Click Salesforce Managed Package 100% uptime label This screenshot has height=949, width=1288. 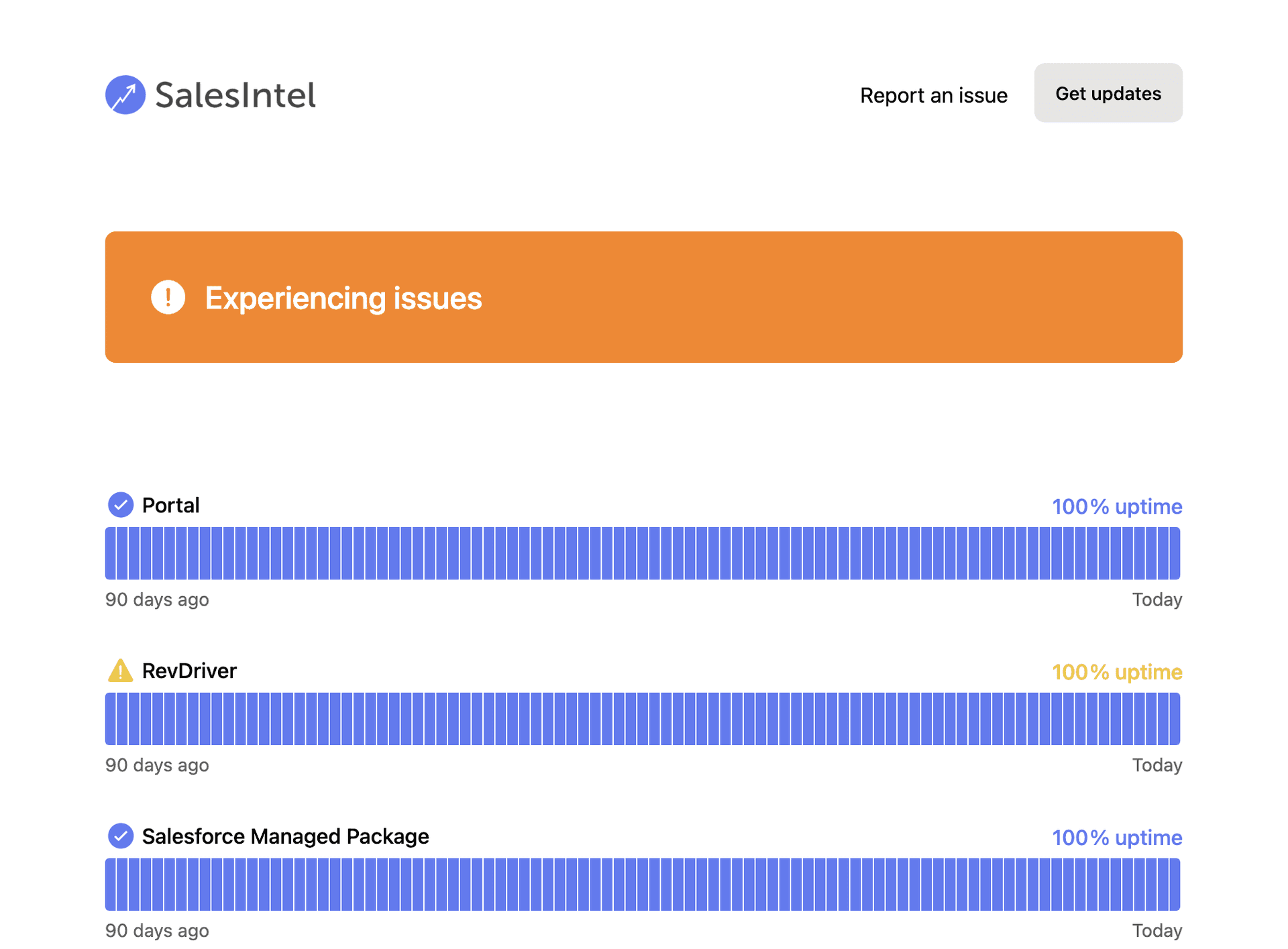[x=1116, y=838]
